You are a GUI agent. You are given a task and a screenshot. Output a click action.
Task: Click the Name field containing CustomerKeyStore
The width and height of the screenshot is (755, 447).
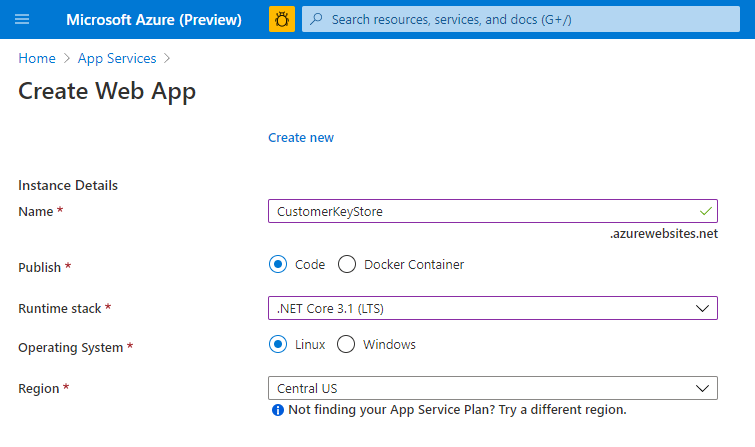(493, 211)
